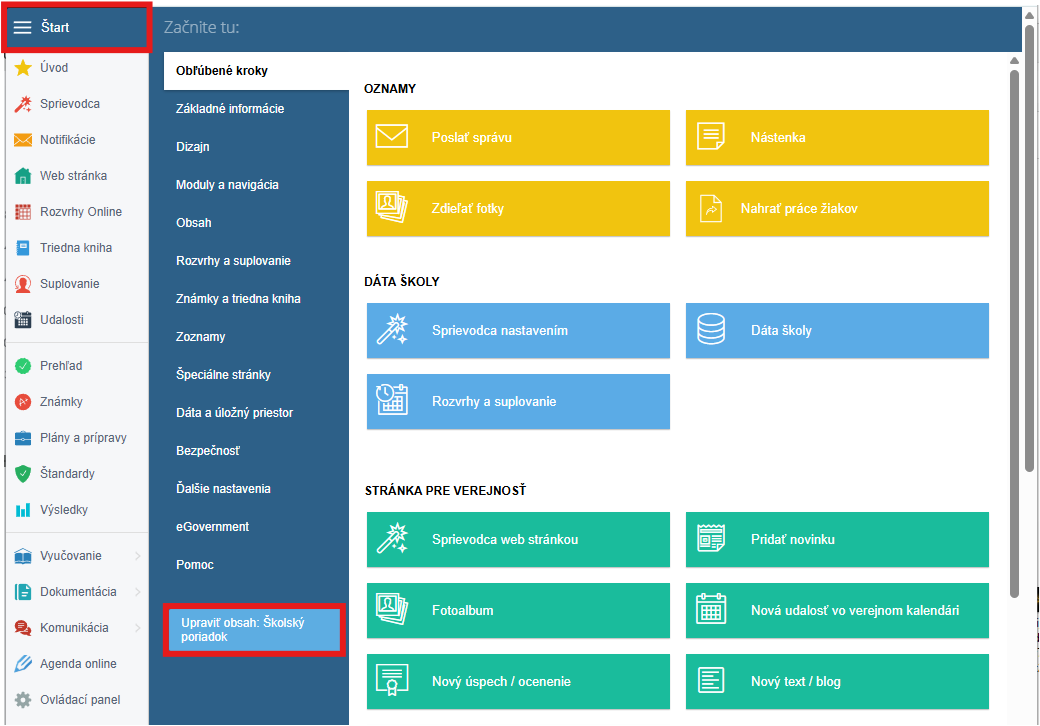Screen dimensions: 1040x726
Task: Click the inner content vertical scrollbar
Action: (x=1014, y=332)
